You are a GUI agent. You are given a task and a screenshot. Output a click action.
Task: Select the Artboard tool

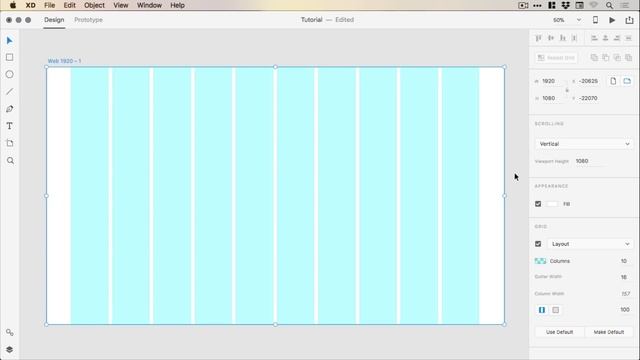9,143
